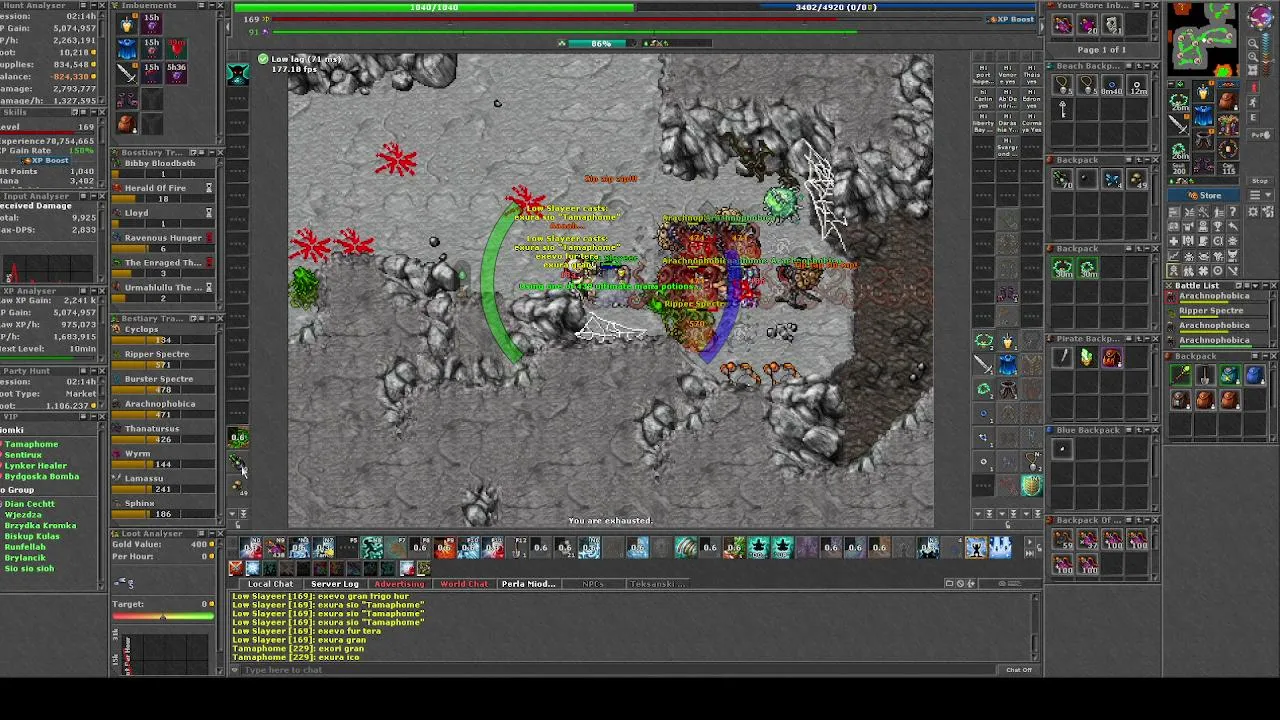Click the Target slider in Loot Analyser
The height and width of the screenshot is (720, 1280).
(163, 616)
